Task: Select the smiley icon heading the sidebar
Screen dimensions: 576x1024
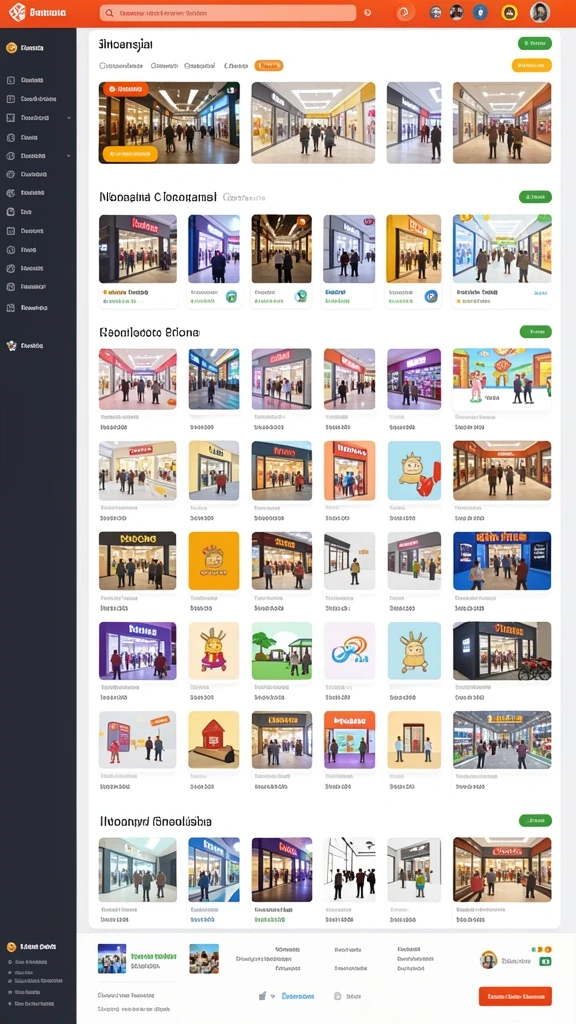Action: point(10,48)
